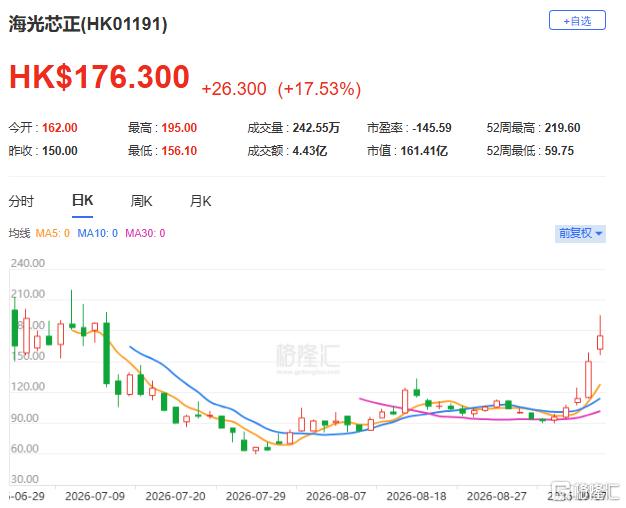
Task: Click 今开 value 162.00
Action: coord(60,128)
